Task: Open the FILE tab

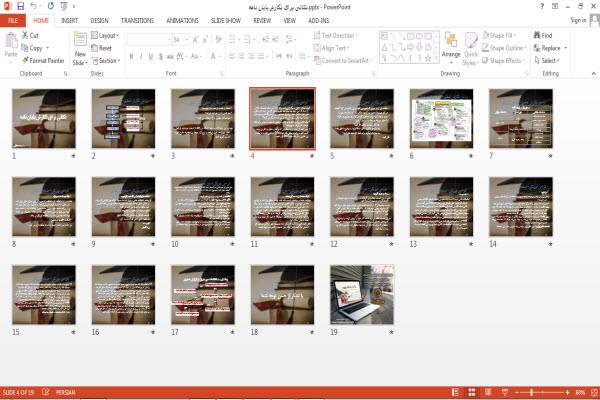Action: [x=13, y=21]
